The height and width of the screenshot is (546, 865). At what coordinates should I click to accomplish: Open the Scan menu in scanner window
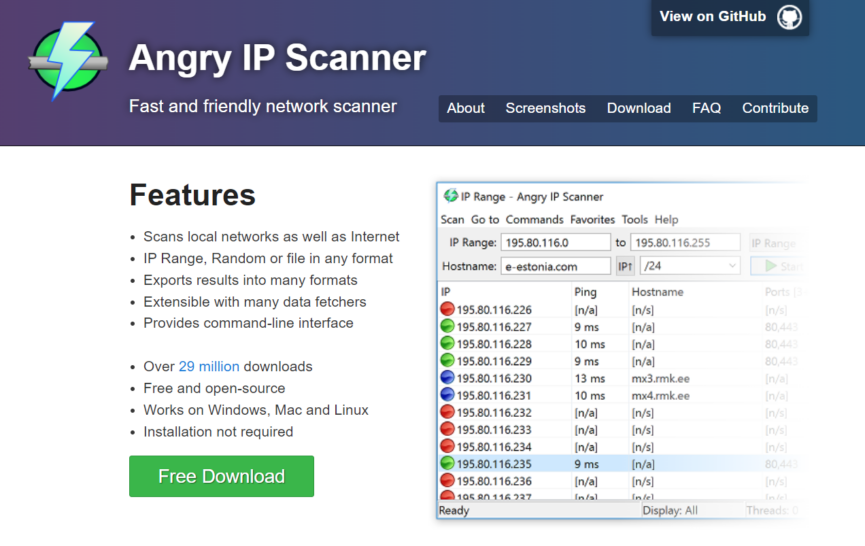(x=452, y=220)
